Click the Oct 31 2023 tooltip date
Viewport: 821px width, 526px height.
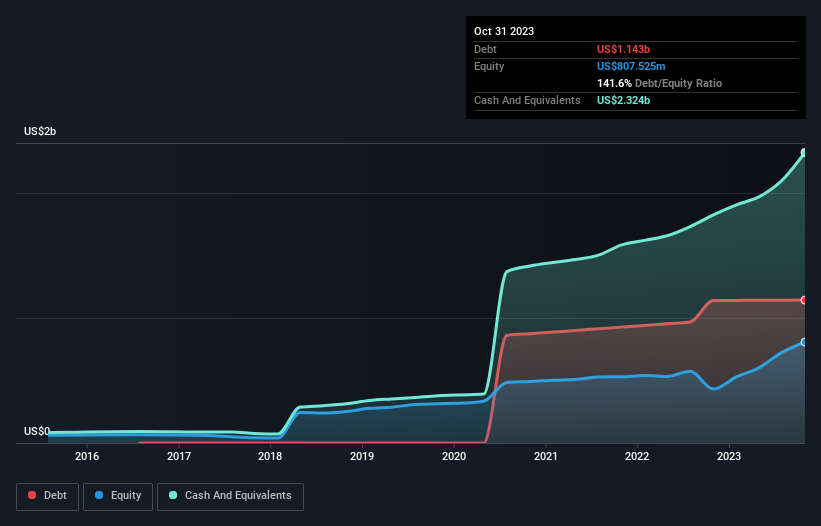point(504,31)
